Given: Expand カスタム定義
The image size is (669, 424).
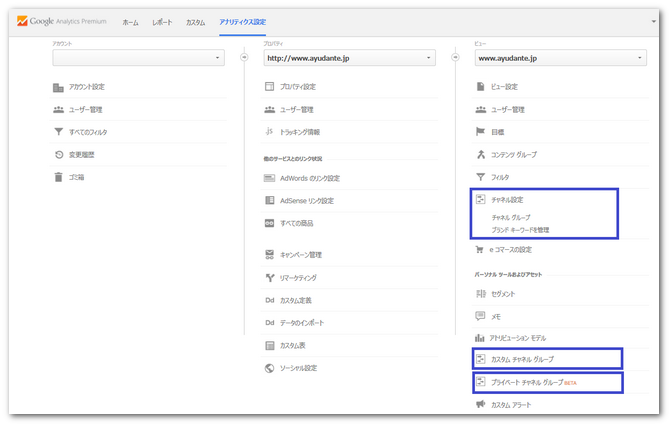Looking at the screenshot, I should click(x=295, y=300).
